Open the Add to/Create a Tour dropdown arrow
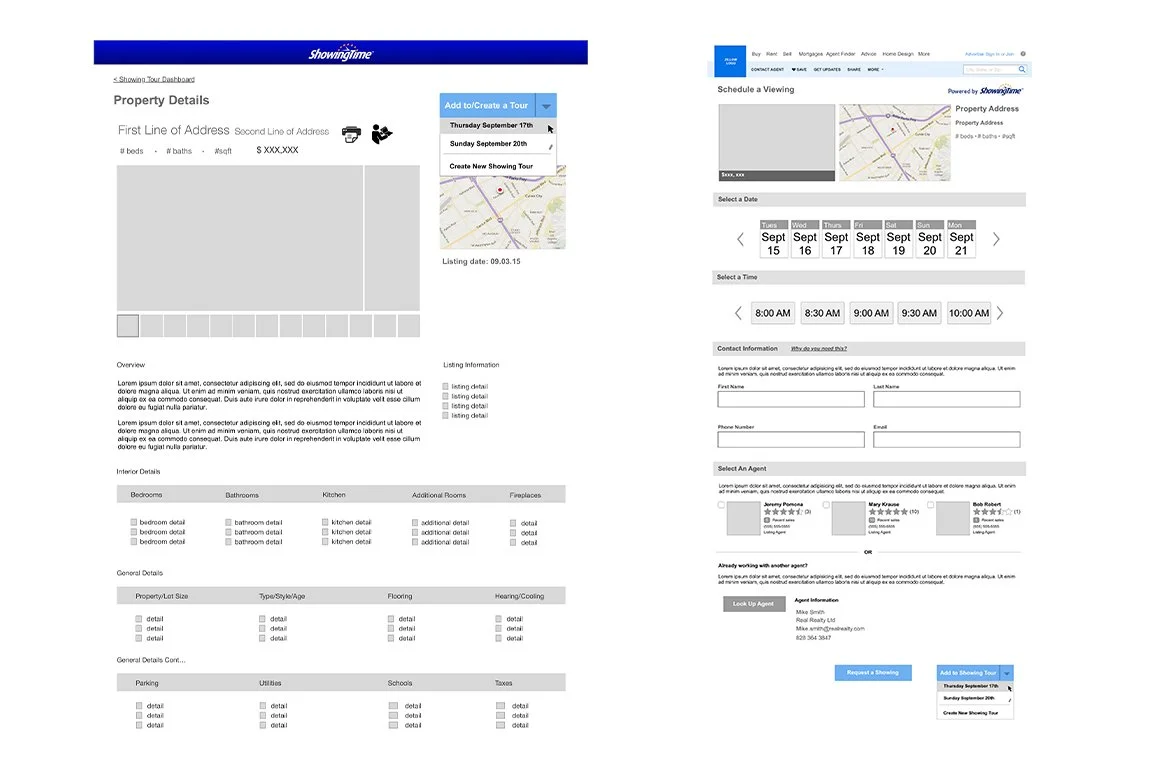This screenshot has width=1172, height=776. [546, 105]
